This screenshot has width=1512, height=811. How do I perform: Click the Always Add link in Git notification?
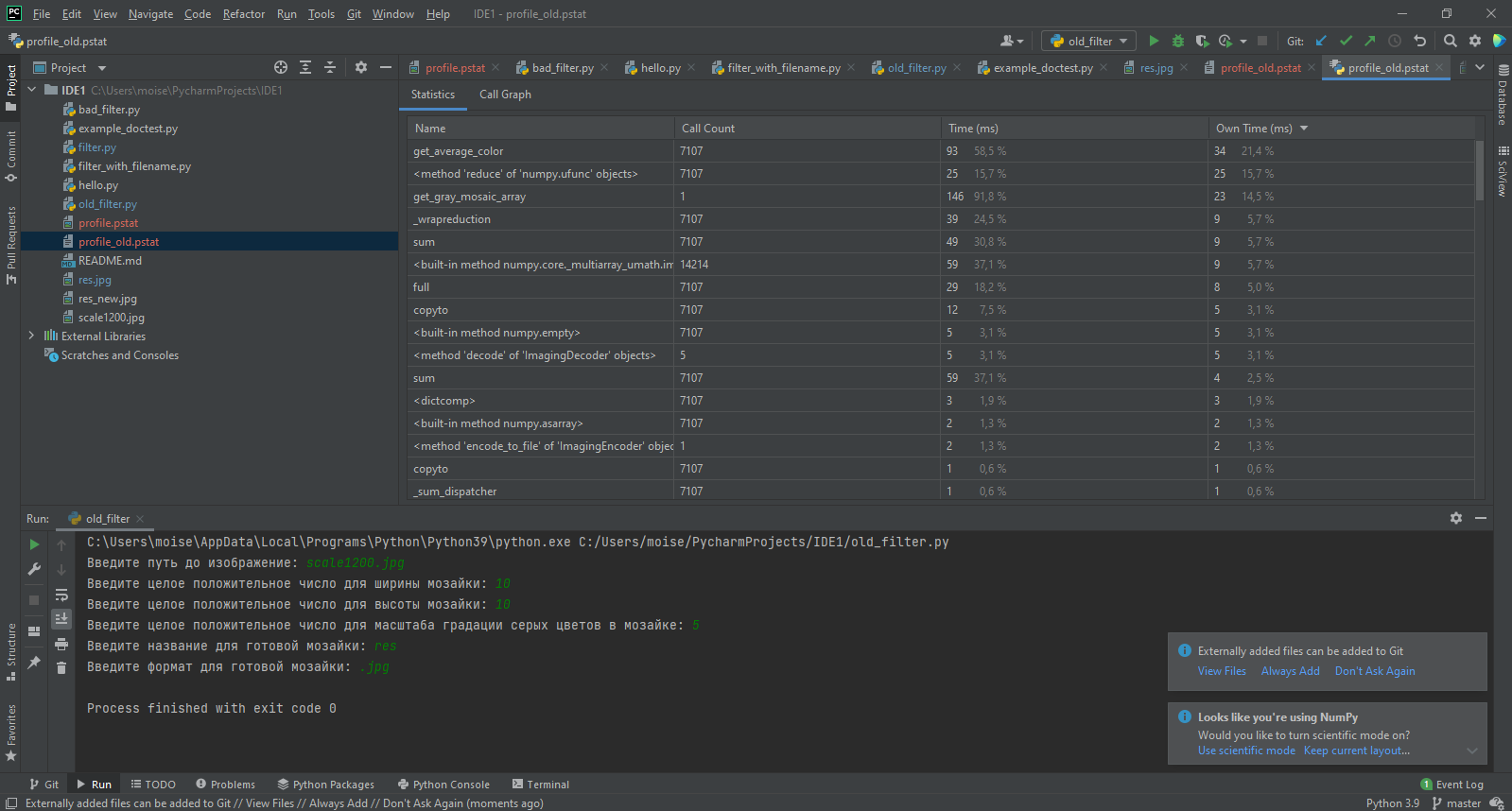(x=1290, y=671)
